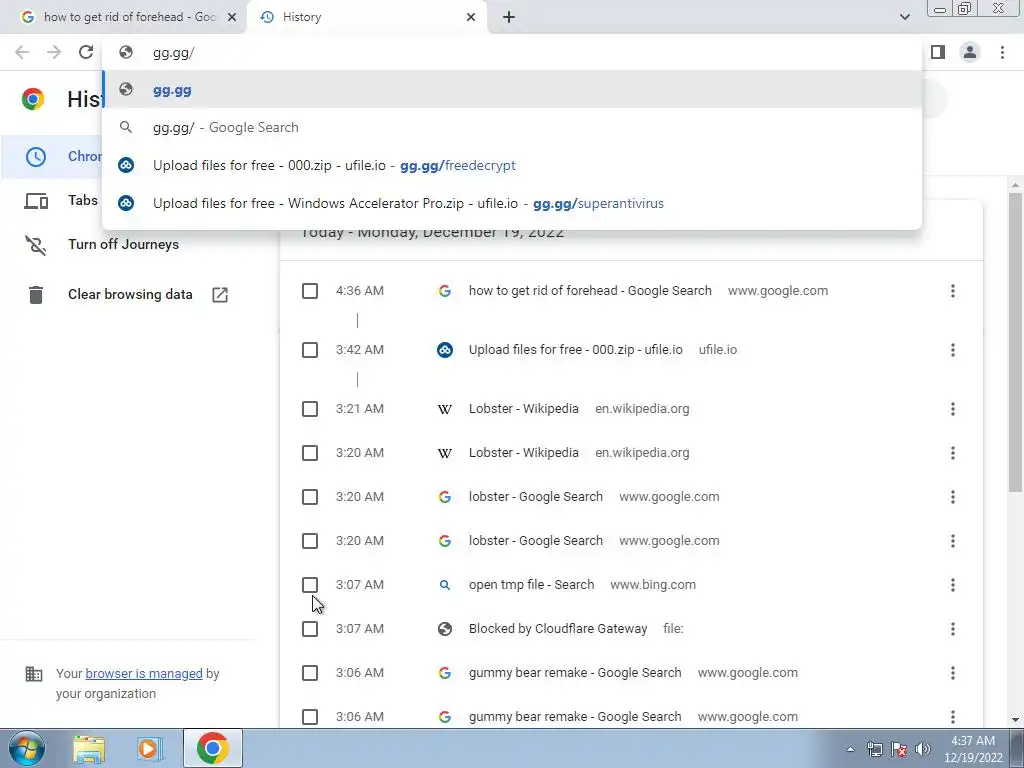The height and width of the screenshot is (768, 1024).
Task: Click the Bing search favicon on open tmp file row
Action: pyautogui.click(x=445, y=584)
